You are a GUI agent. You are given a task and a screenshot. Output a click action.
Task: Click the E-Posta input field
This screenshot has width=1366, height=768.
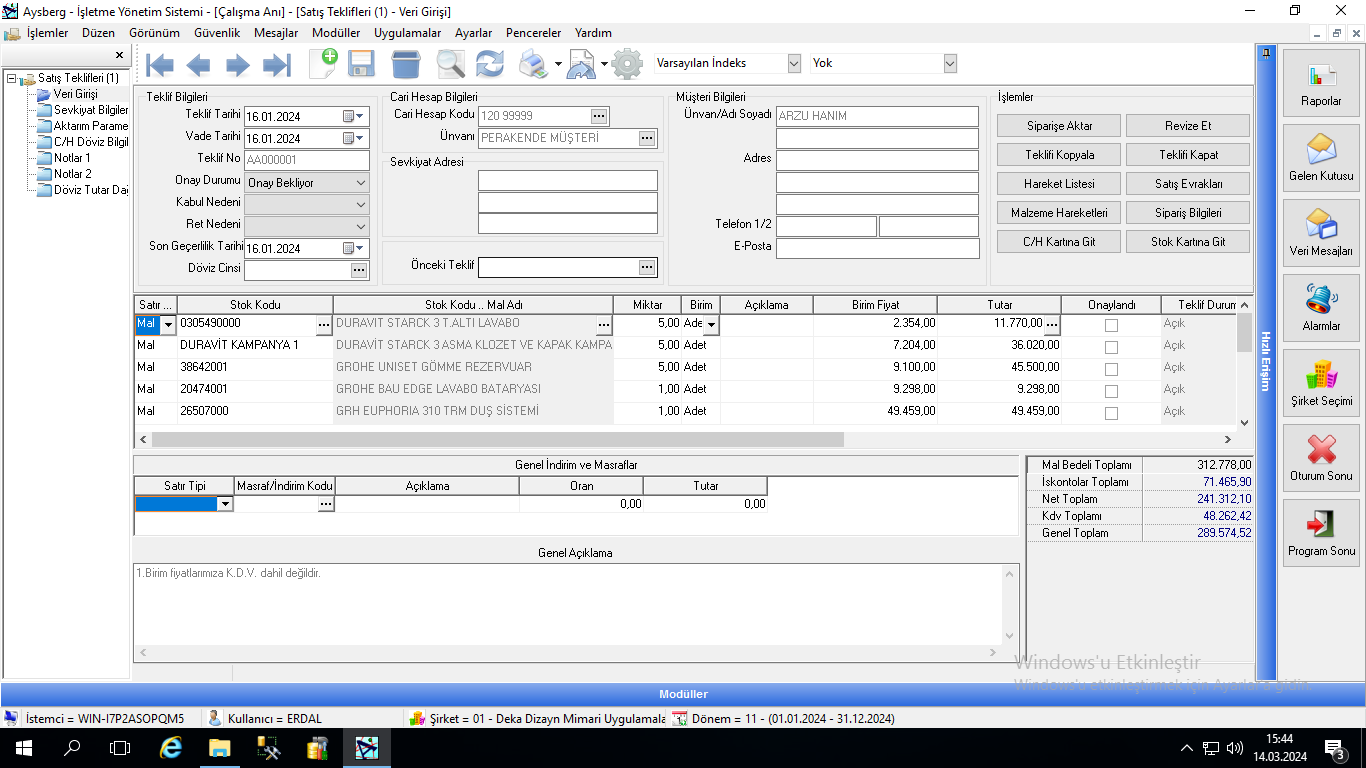pyautogui.click(x=877, y=248)
